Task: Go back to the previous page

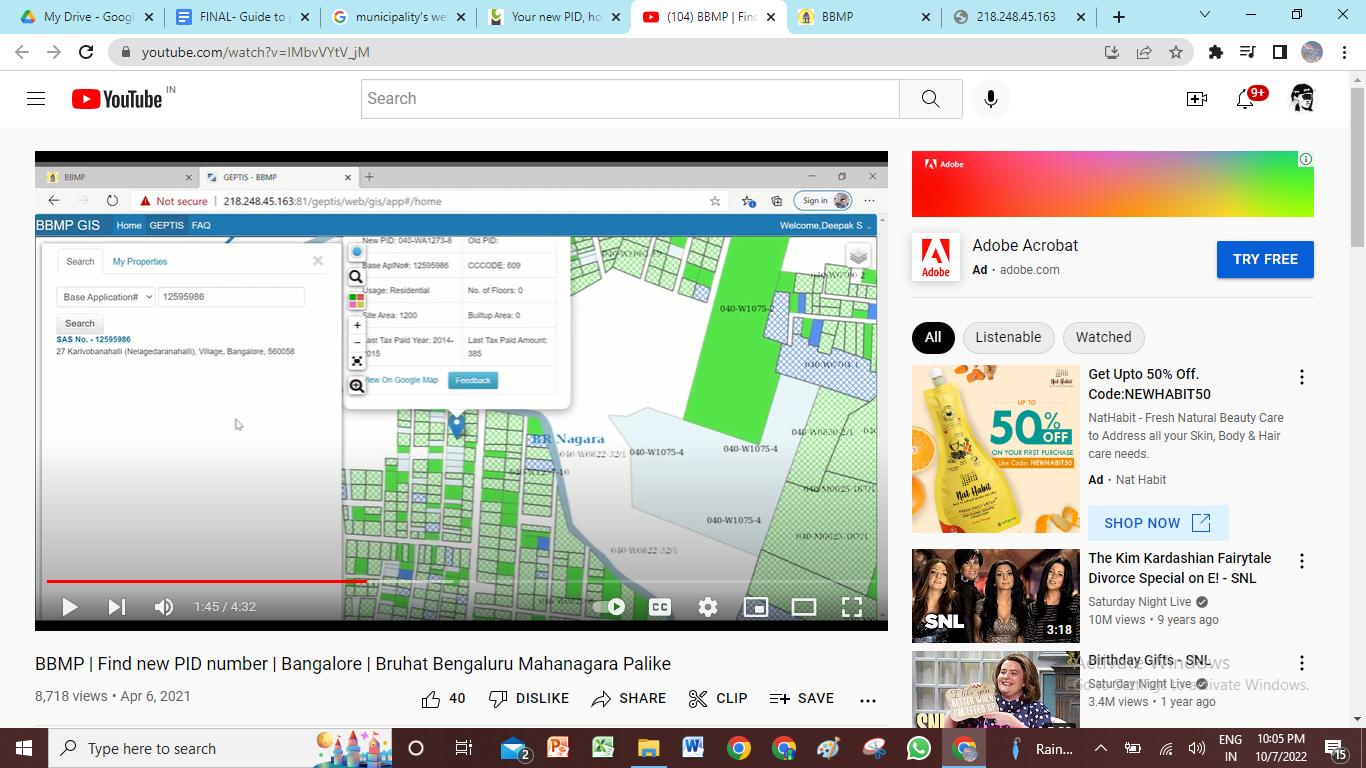Action: tap(24, 52)
